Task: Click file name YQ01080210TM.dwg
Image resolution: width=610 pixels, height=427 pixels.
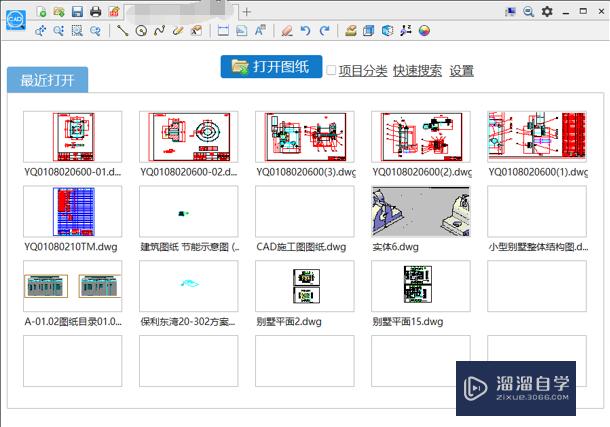Action: point(70,247)
